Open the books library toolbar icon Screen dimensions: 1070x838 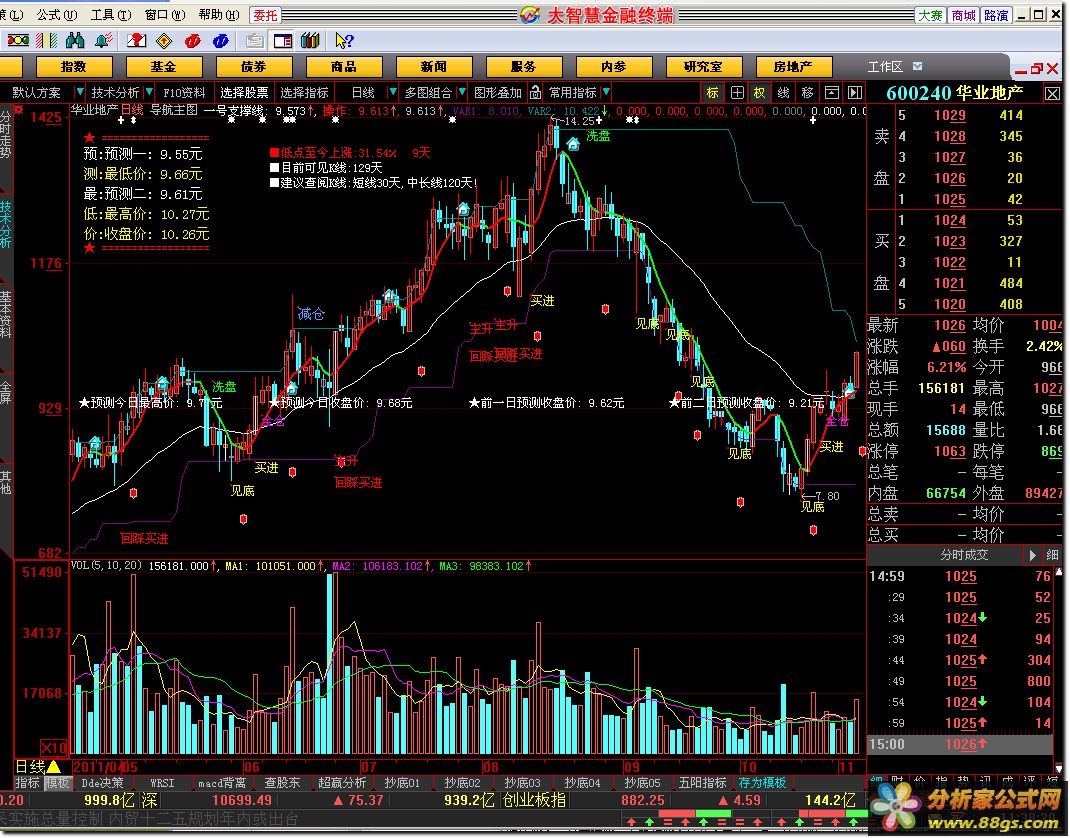310,41
